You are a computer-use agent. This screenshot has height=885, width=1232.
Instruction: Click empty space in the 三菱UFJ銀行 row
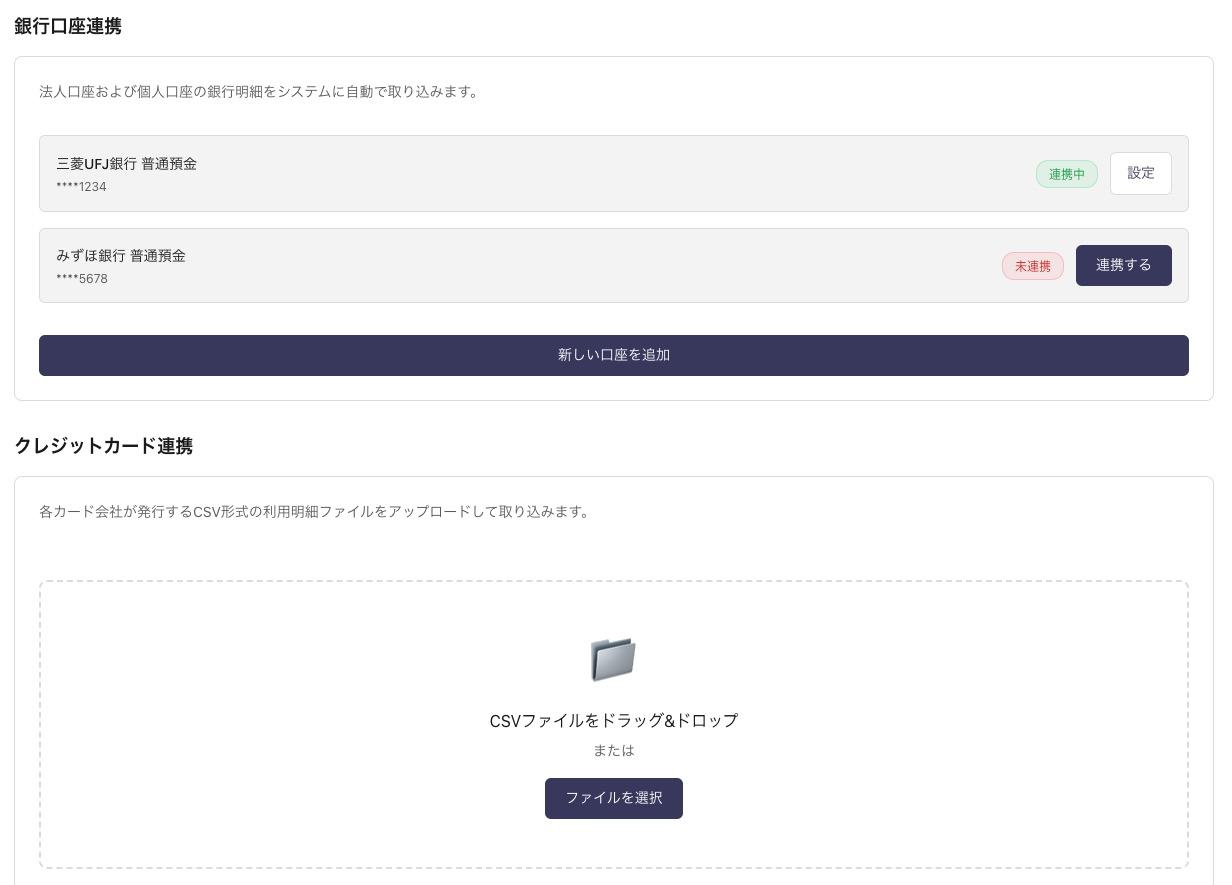[600, 174]
